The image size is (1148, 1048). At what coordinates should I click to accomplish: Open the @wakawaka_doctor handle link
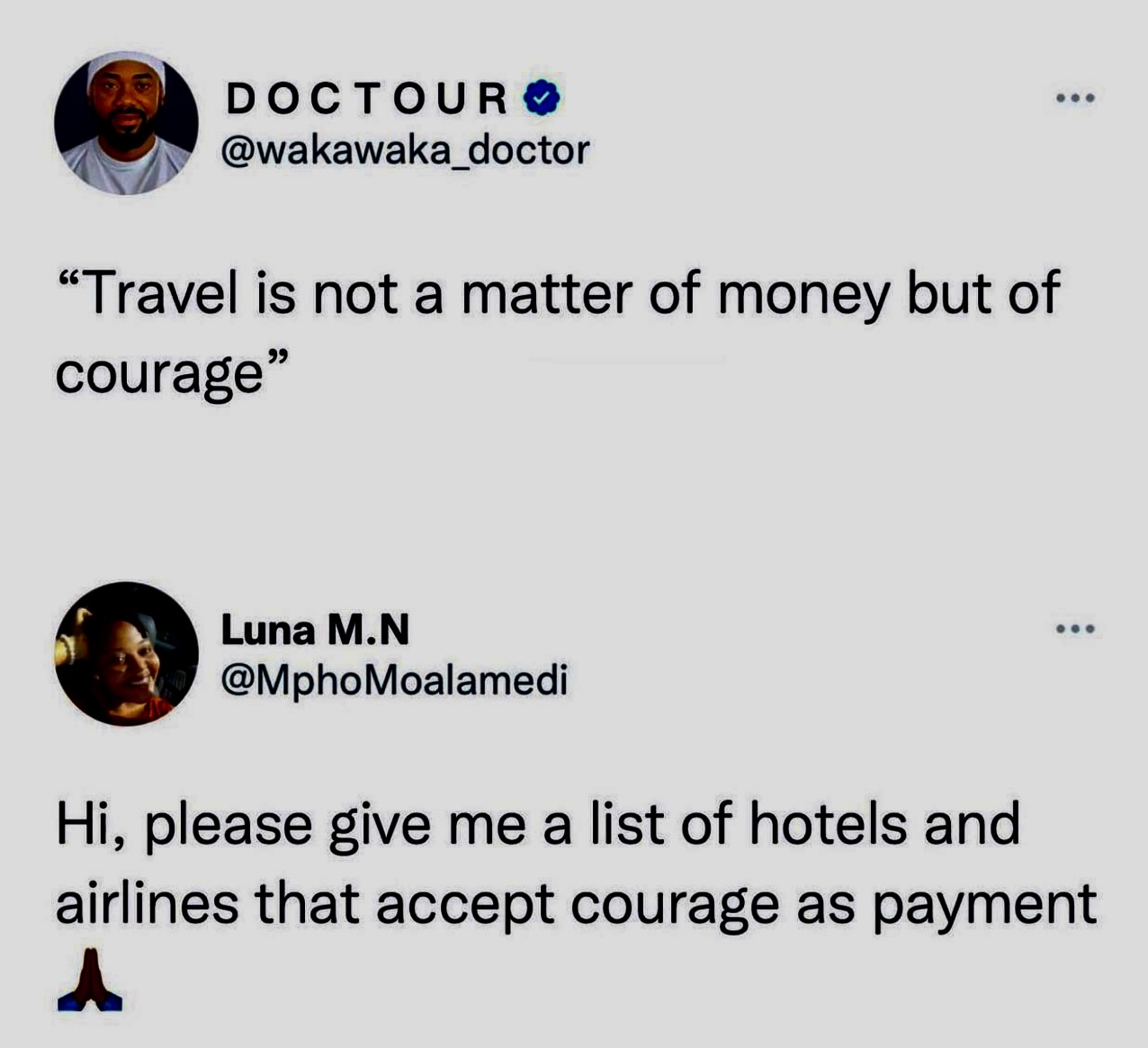[x=405, y=150]
